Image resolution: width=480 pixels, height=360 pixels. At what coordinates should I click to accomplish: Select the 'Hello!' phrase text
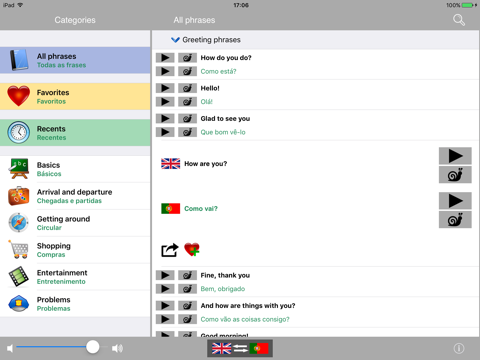point(210,88)
